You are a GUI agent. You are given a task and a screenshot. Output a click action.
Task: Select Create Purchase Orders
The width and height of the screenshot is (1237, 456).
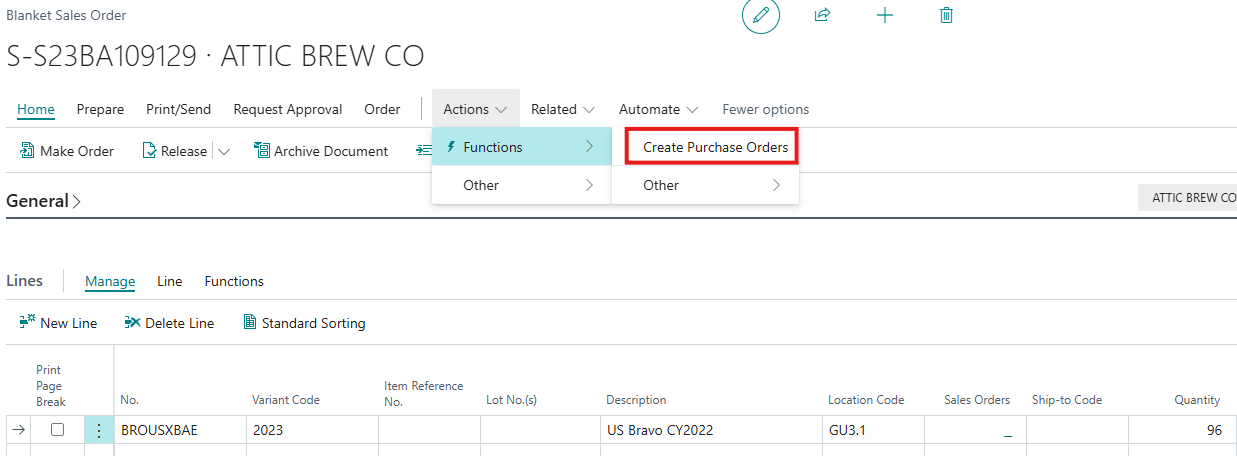point(715,147)
